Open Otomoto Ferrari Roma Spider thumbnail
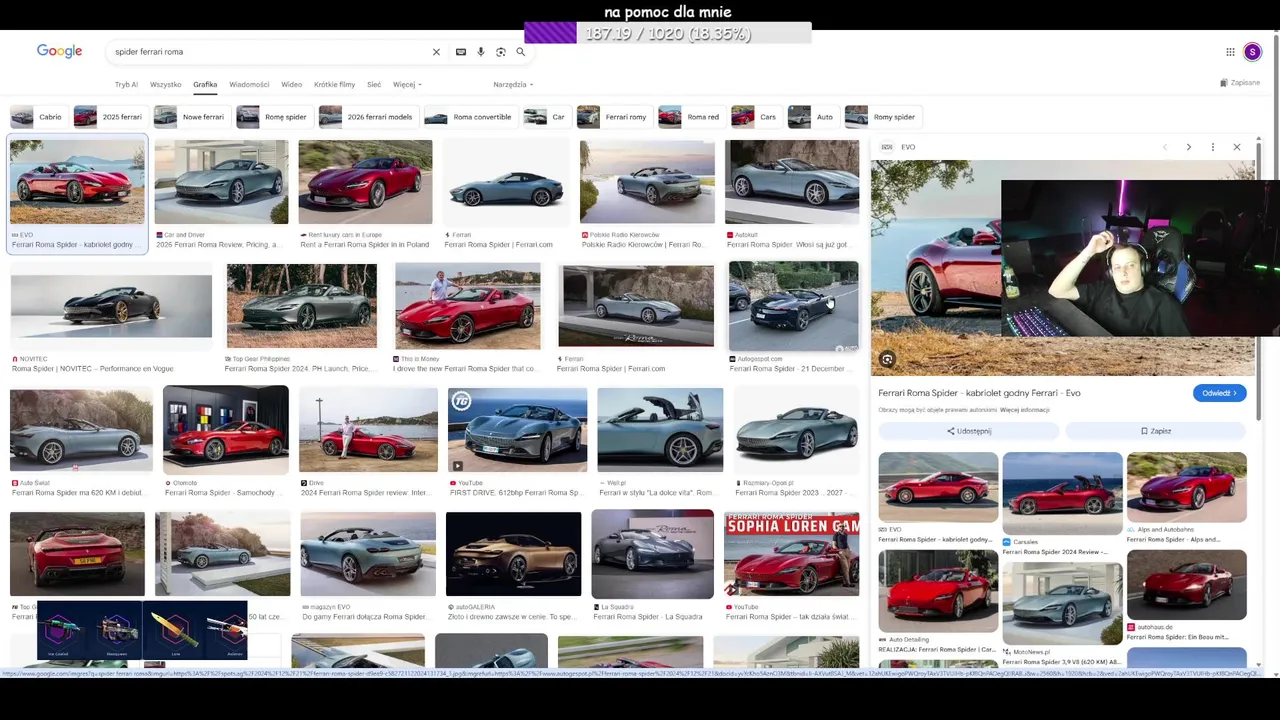 (x=226, y=430)
